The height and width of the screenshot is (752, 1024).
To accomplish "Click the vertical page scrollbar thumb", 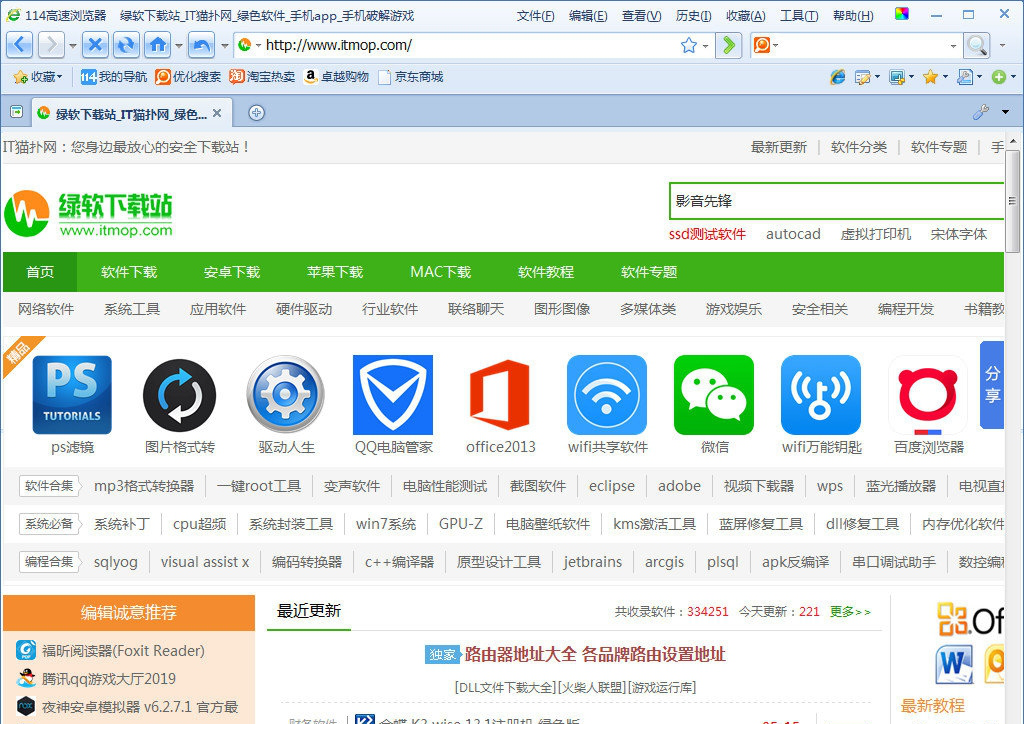I will (1012, 201).
